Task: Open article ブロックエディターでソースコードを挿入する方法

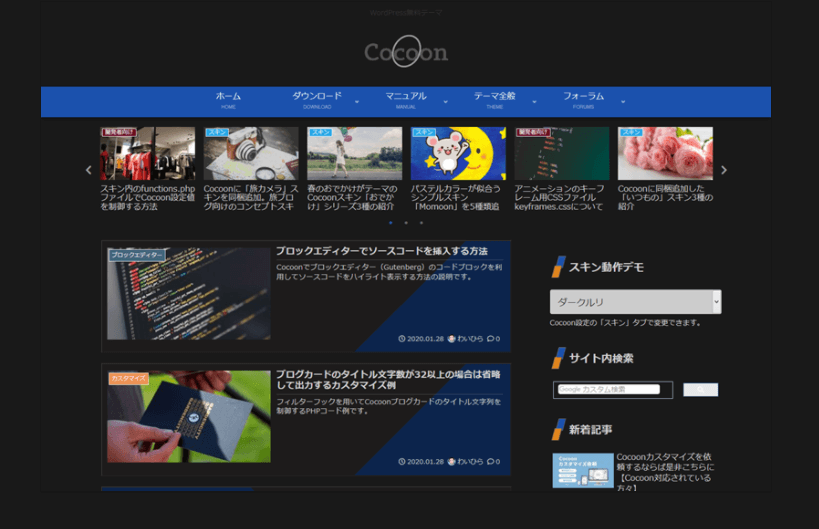Action: (x=381, y=251)
